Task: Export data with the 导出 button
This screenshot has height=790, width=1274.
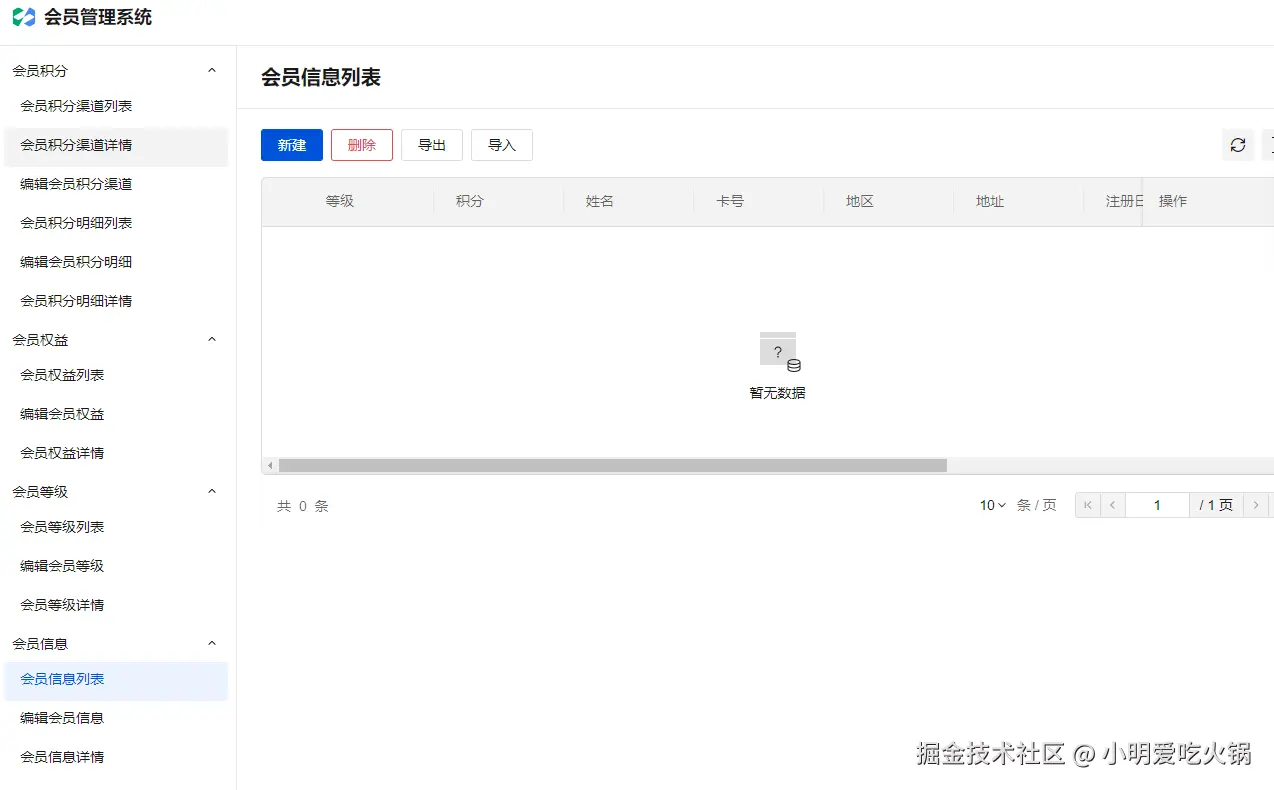Action: pos(431,145)
